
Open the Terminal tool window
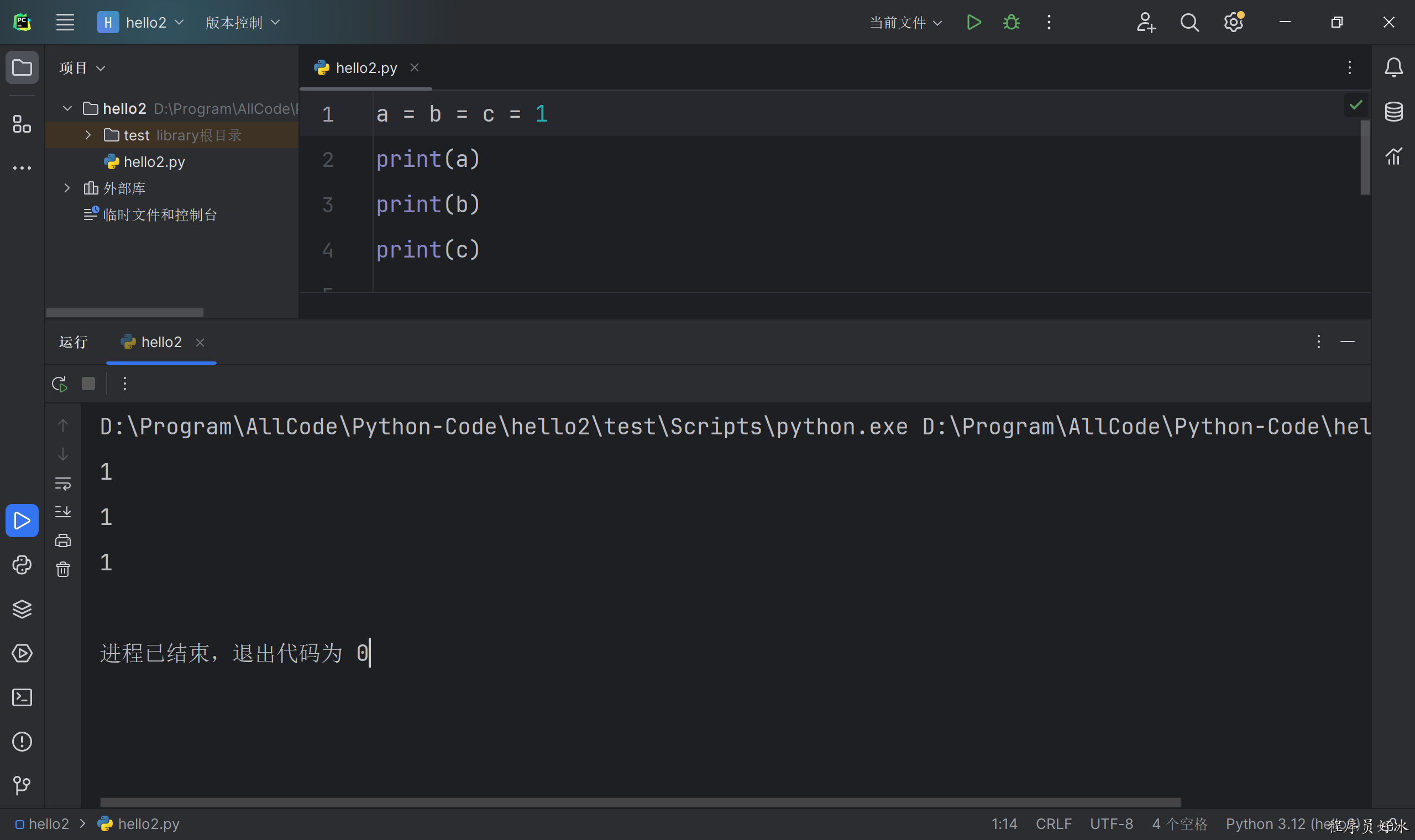click(x=22, y=697)
